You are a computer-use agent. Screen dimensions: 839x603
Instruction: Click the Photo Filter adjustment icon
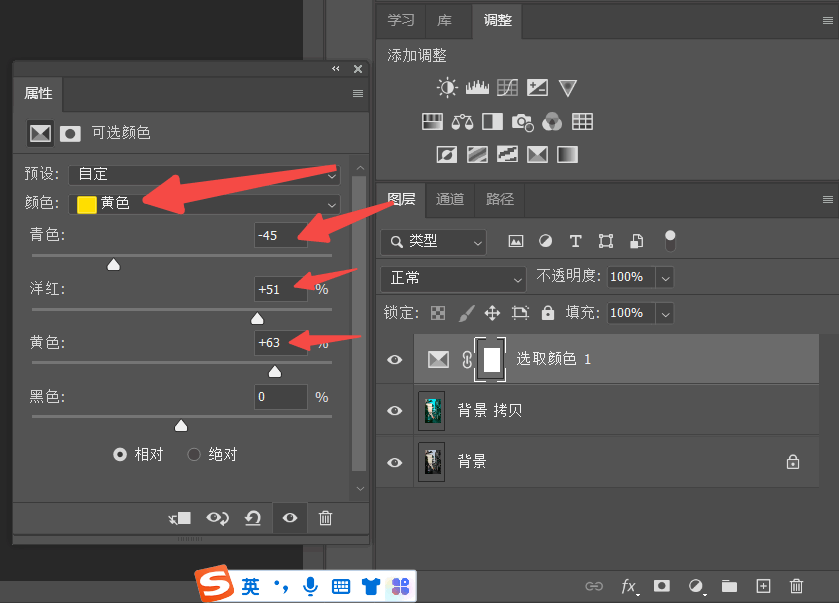[522, 122]
